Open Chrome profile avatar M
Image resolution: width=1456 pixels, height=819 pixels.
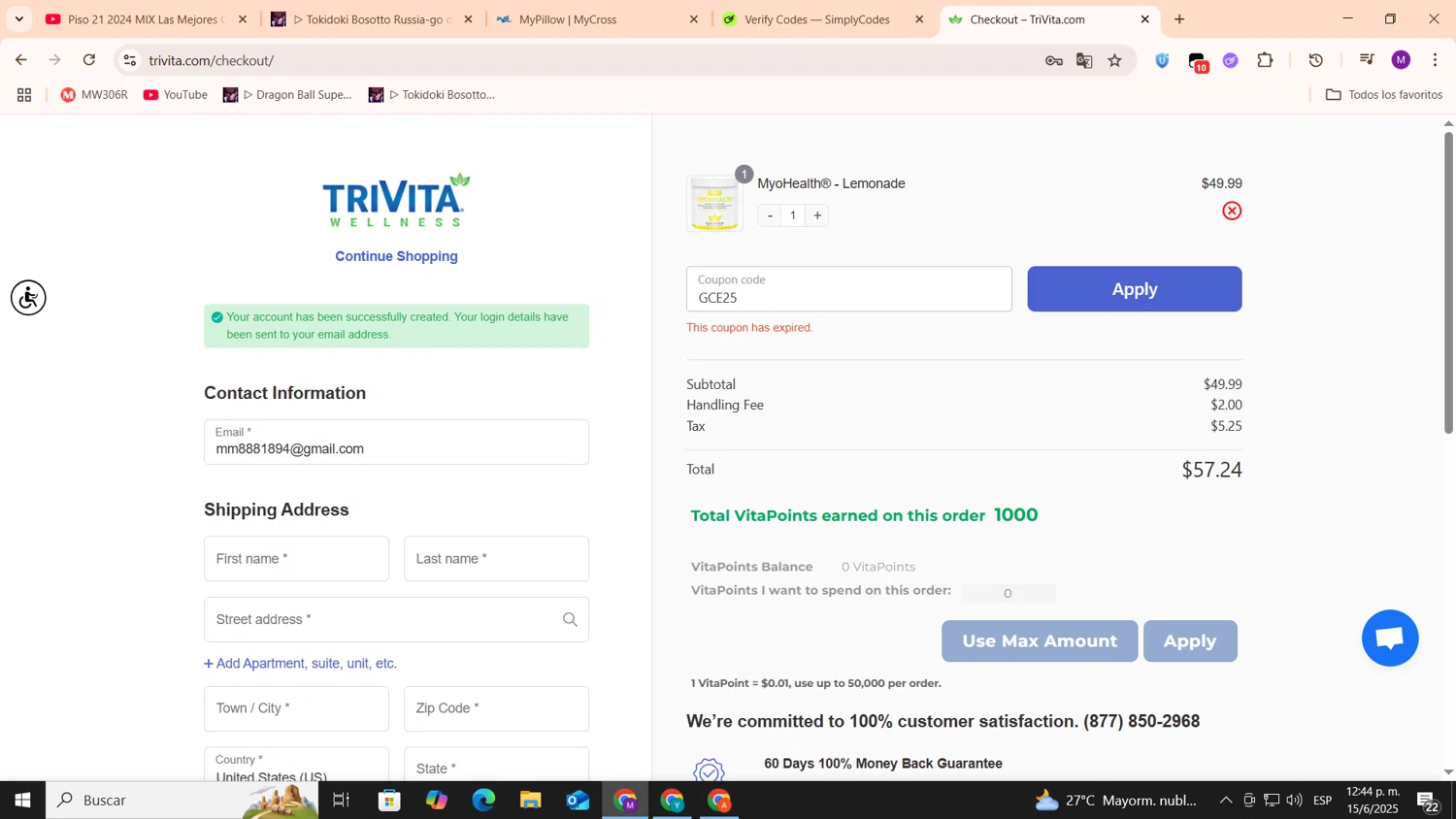(1401, 60)
